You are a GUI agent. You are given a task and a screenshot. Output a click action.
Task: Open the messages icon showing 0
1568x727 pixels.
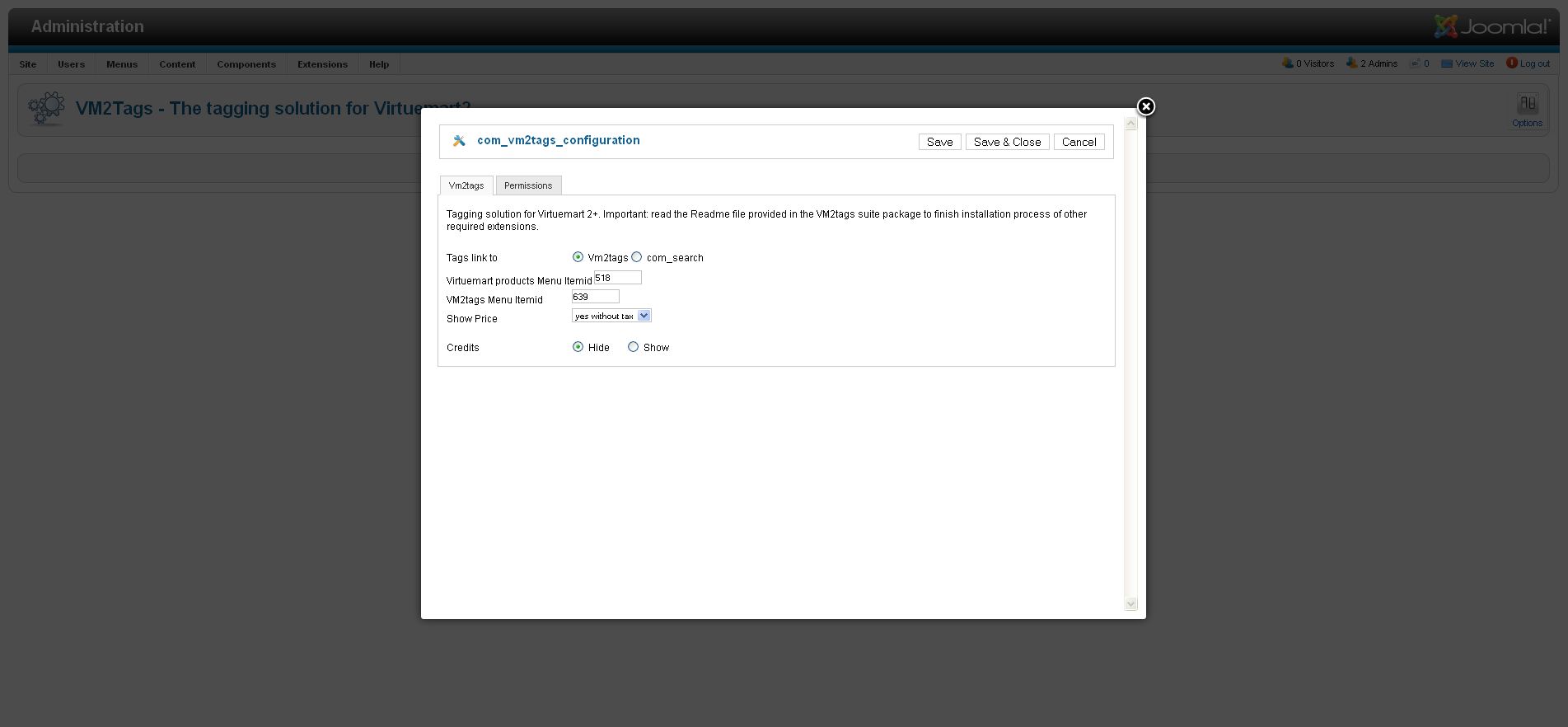(1415, 63)
